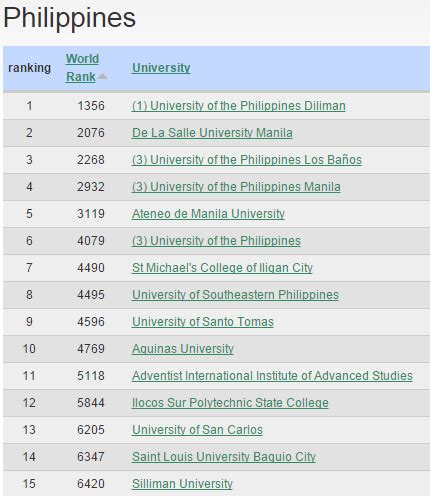The image size is (430, 496).
Task: Open University of the Philippines Manila link
Action: (236, 187)
